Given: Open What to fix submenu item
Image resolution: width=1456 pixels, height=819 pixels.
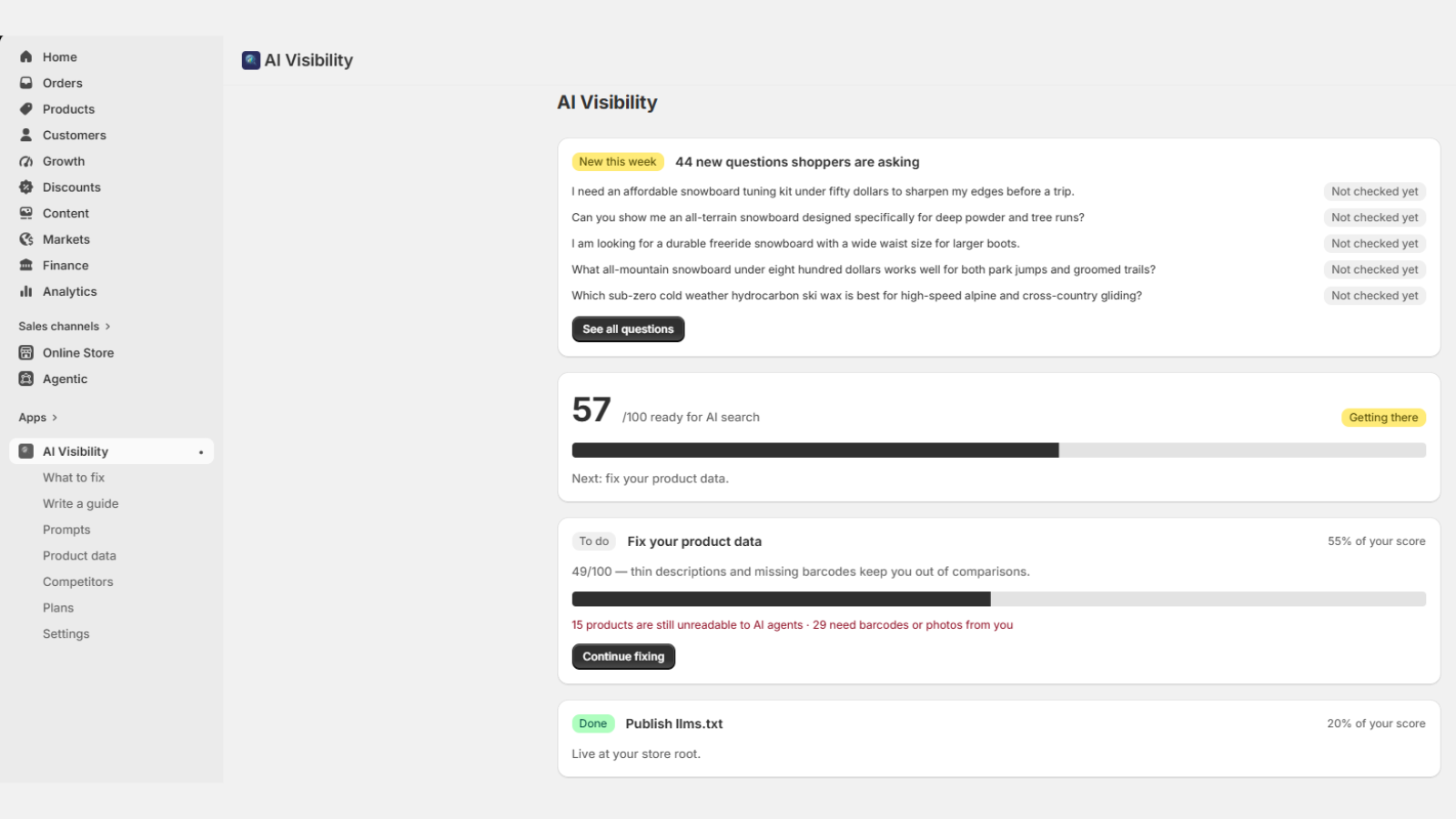Looking at the screenshot, I should pyautogui.click(x=74, y=478).
